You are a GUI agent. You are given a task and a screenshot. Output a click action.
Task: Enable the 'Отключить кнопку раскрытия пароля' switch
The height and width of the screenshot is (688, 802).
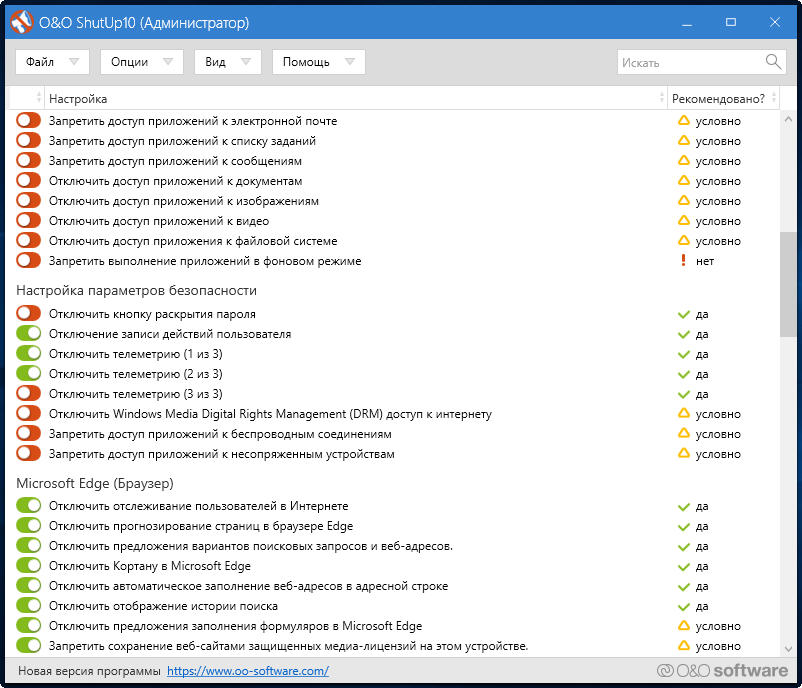28,313
